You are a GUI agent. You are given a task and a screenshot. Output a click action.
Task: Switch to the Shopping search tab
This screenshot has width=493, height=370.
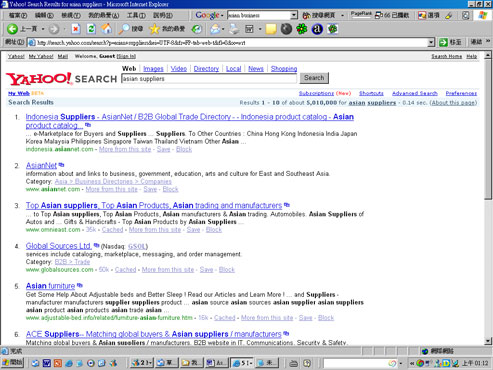pyautogui.click(x=284, y=69)
